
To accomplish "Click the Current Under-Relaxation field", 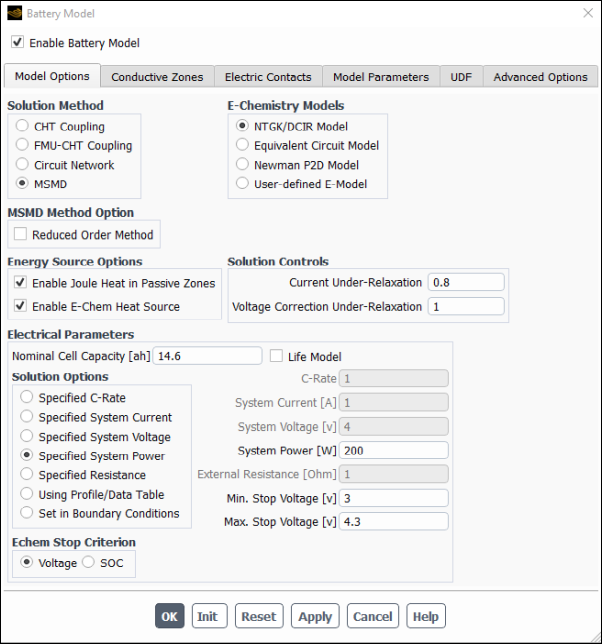I will 466,283.
